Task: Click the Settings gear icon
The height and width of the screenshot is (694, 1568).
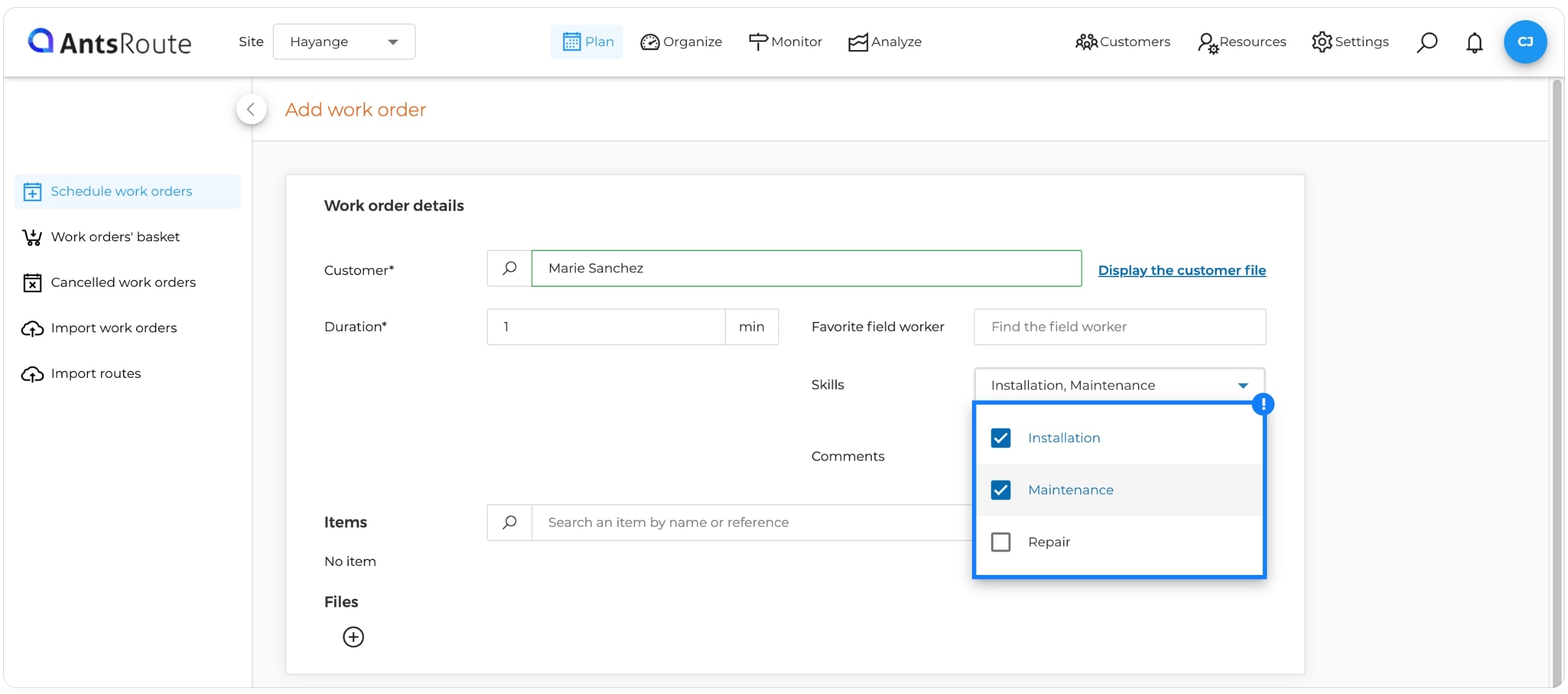Action: coord(1322,42)
